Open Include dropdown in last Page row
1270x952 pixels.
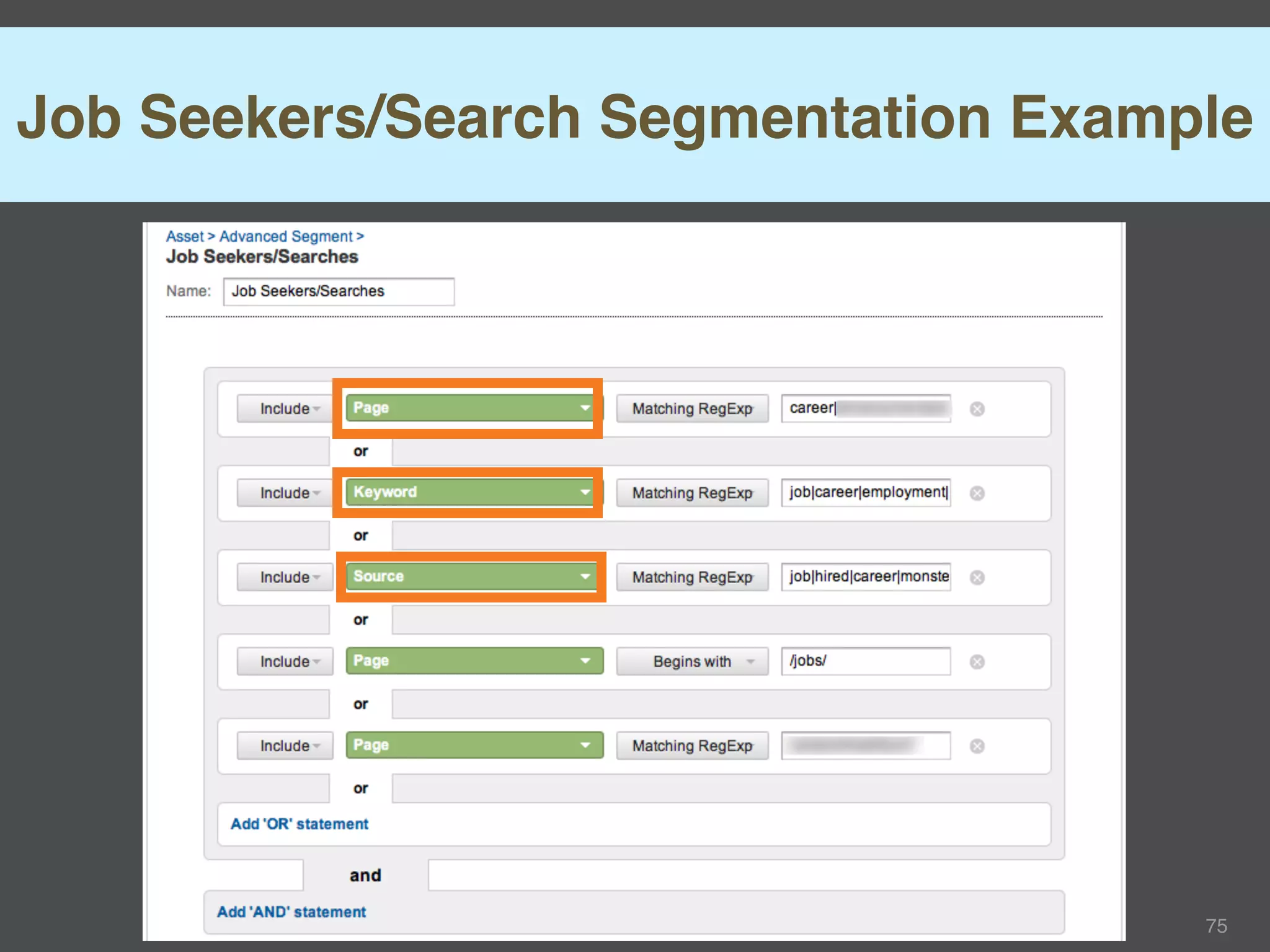tap(285, 746)
